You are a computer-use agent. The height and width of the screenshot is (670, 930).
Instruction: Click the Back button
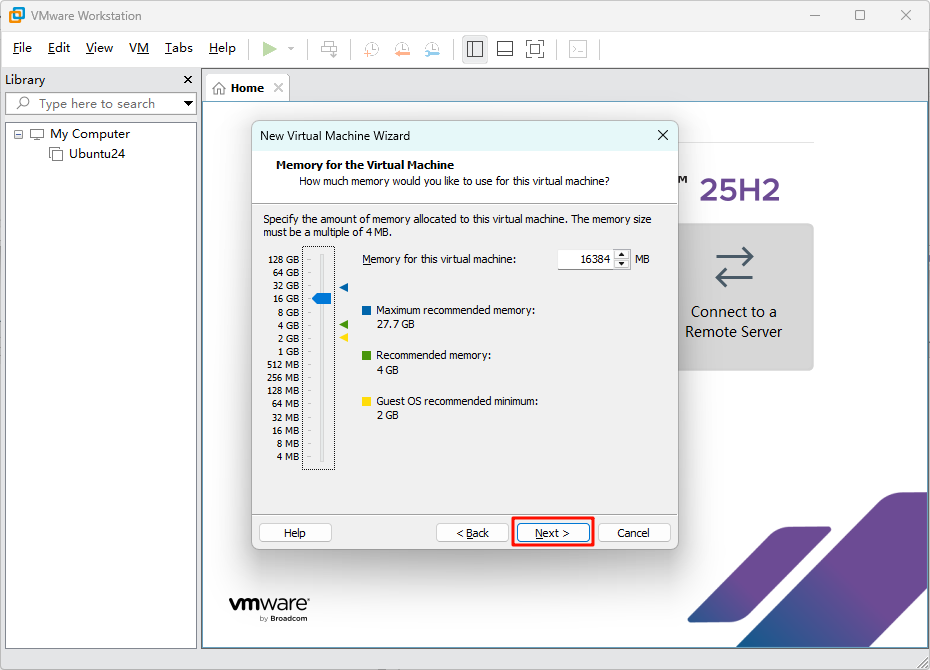click(472, 533)
